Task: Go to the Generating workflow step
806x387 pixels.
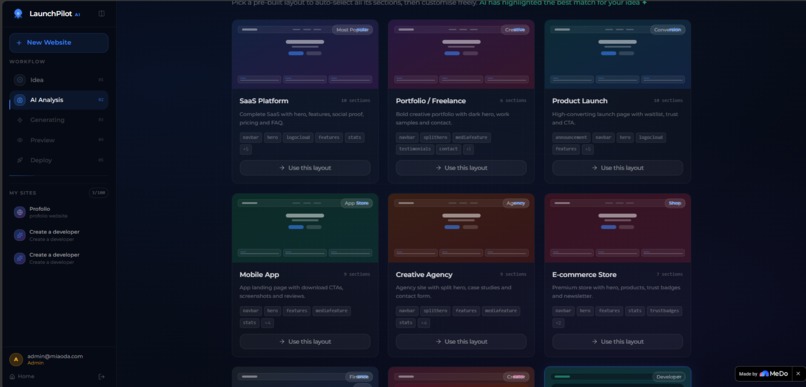Action: coord(59,120)
